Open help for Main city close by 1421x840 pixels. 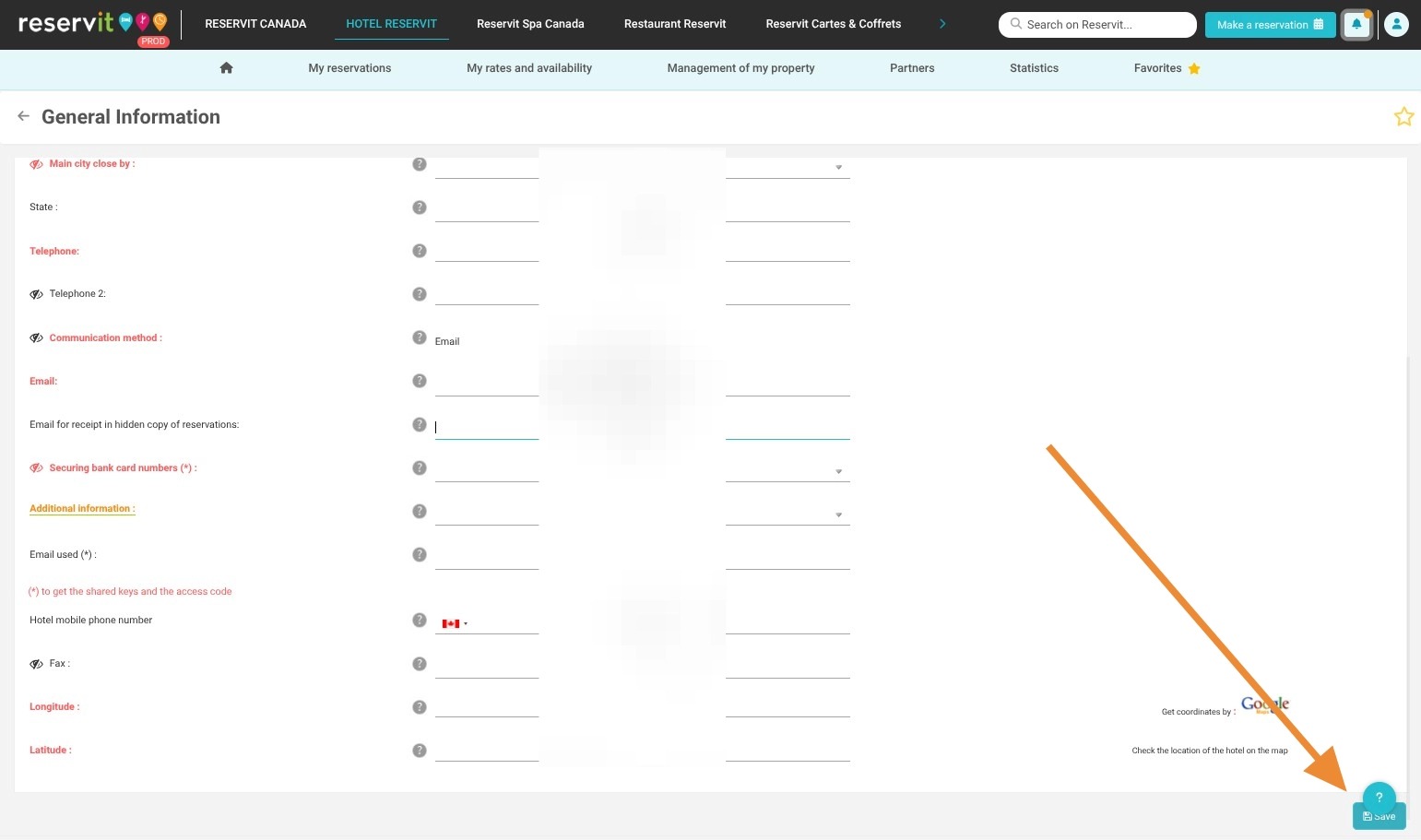(420, 164)
